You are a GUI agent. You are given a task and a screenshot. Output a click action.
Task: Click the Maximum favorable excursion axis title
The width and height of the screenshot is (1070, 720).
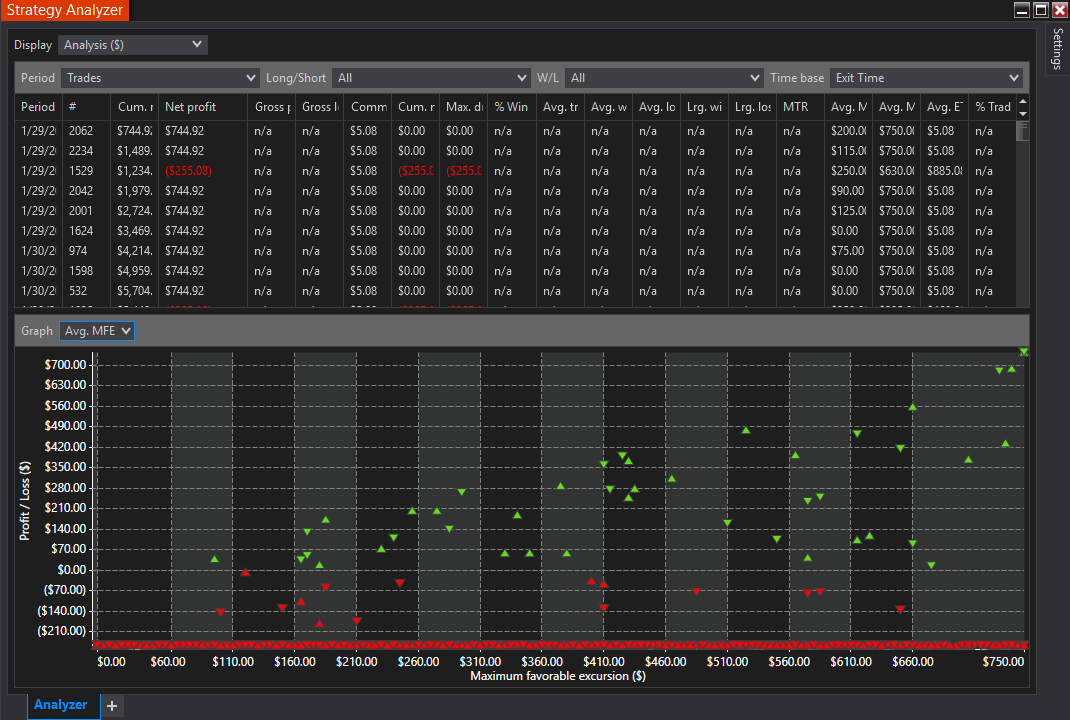558,676
